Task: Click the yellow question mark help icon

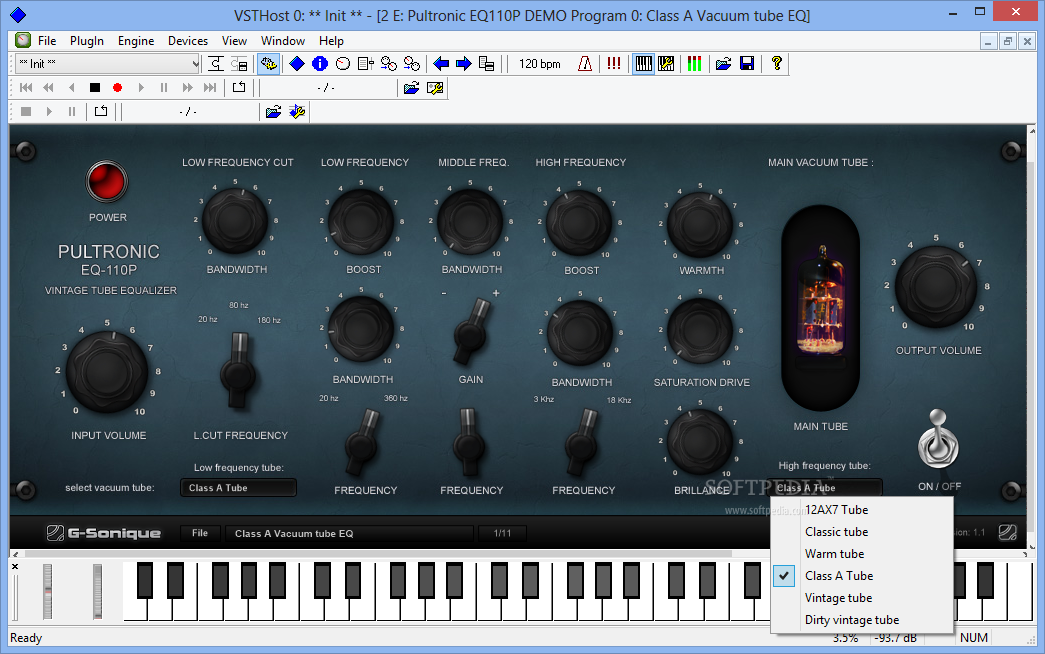Action: tap(776, 64)
